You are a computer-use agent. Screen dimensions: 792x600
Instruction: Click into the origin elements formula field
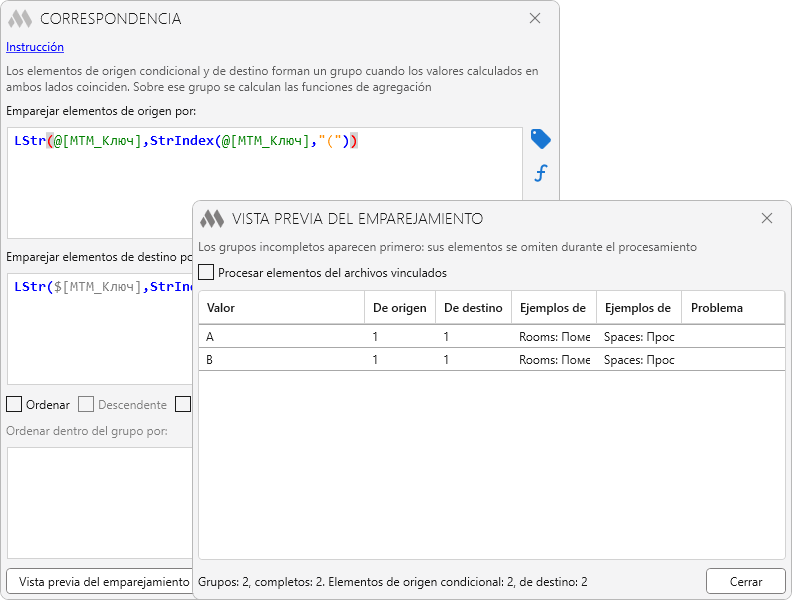(265, 182)
